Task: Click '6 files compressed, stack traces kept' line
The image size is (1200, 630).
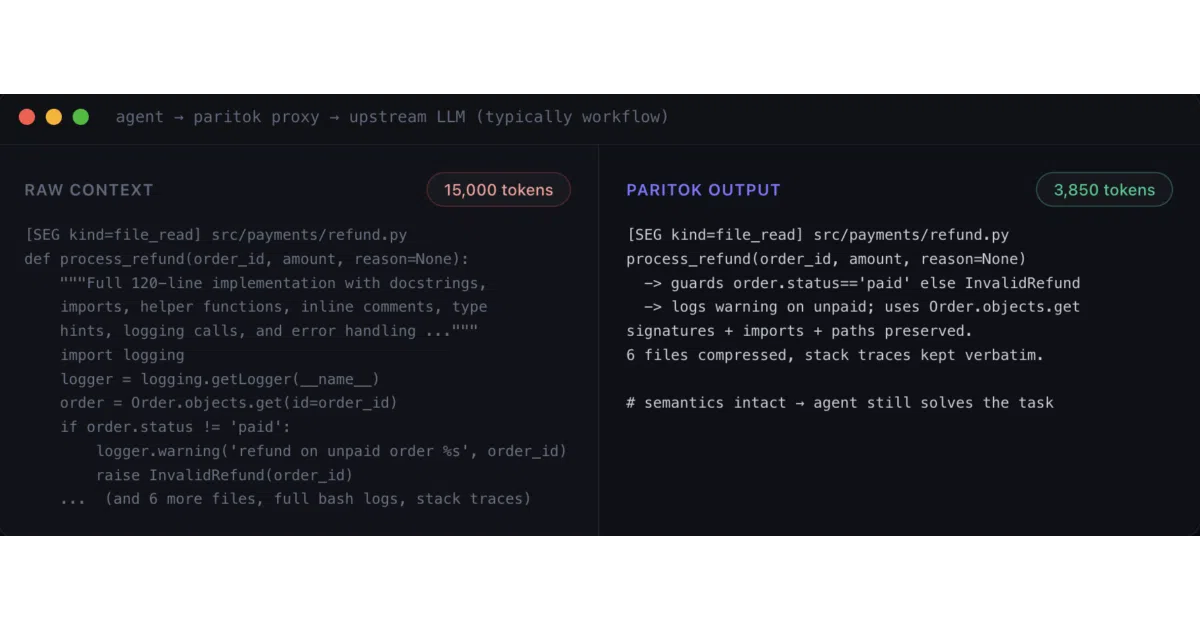Action: 835,355
